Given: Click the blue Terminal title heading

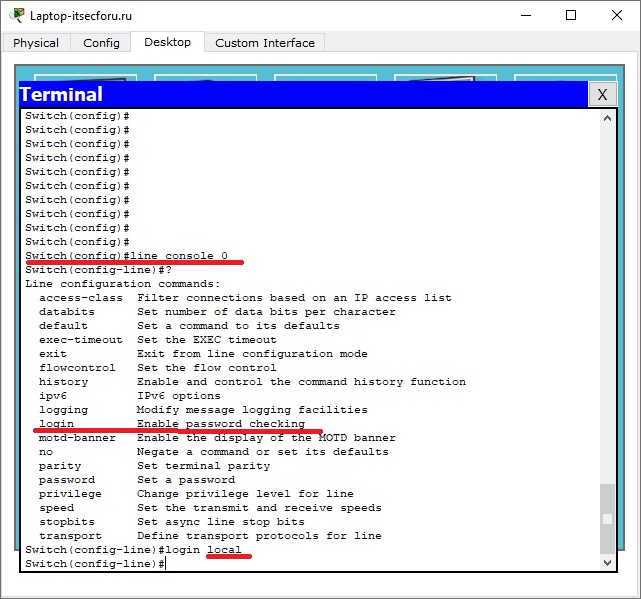Looking at the screenshot, I should [61, 95].
